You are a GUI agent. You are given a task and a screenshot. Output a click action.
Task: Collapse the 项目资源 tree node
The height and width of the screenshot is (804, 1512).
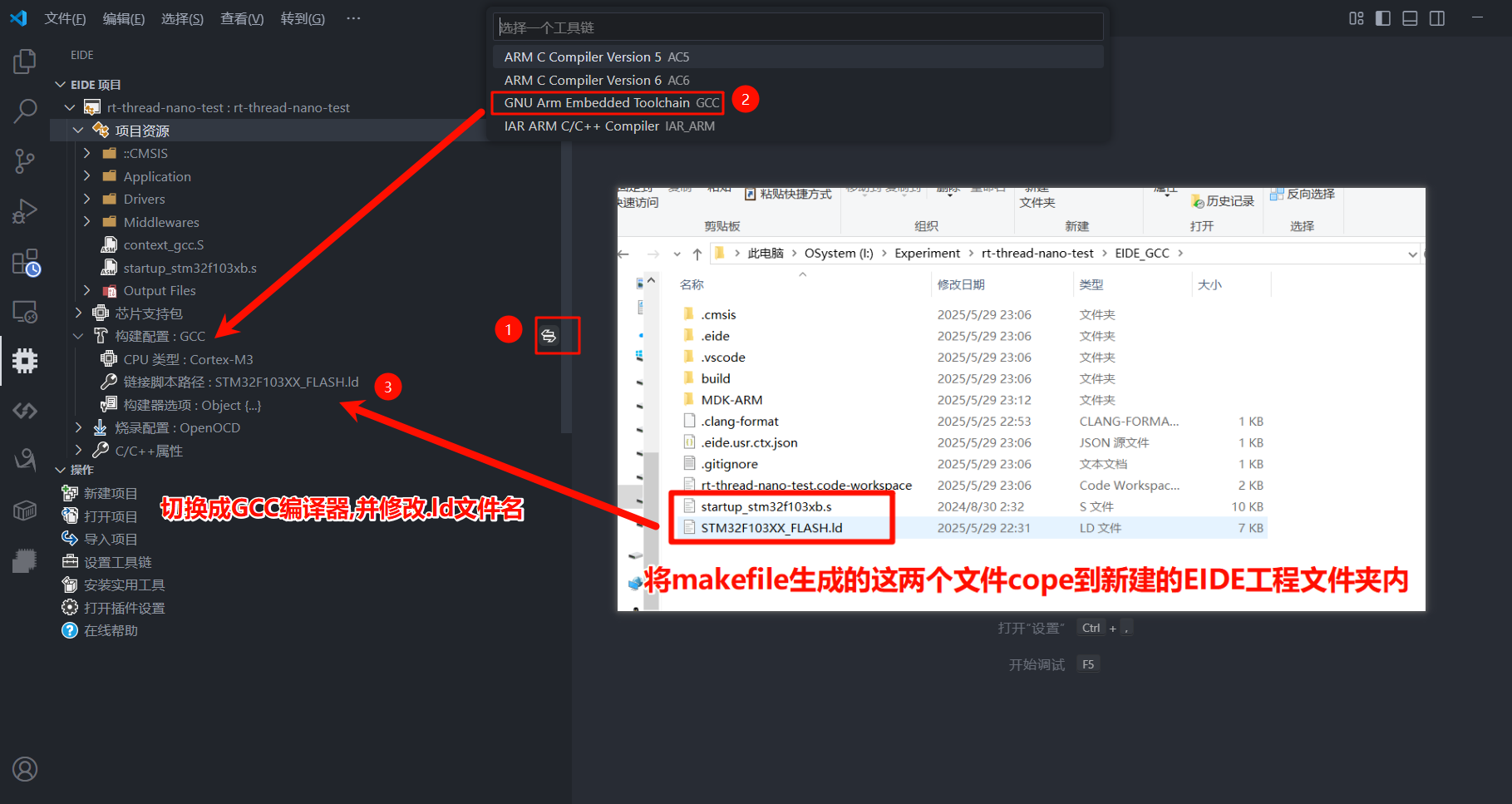pos(78,131)
